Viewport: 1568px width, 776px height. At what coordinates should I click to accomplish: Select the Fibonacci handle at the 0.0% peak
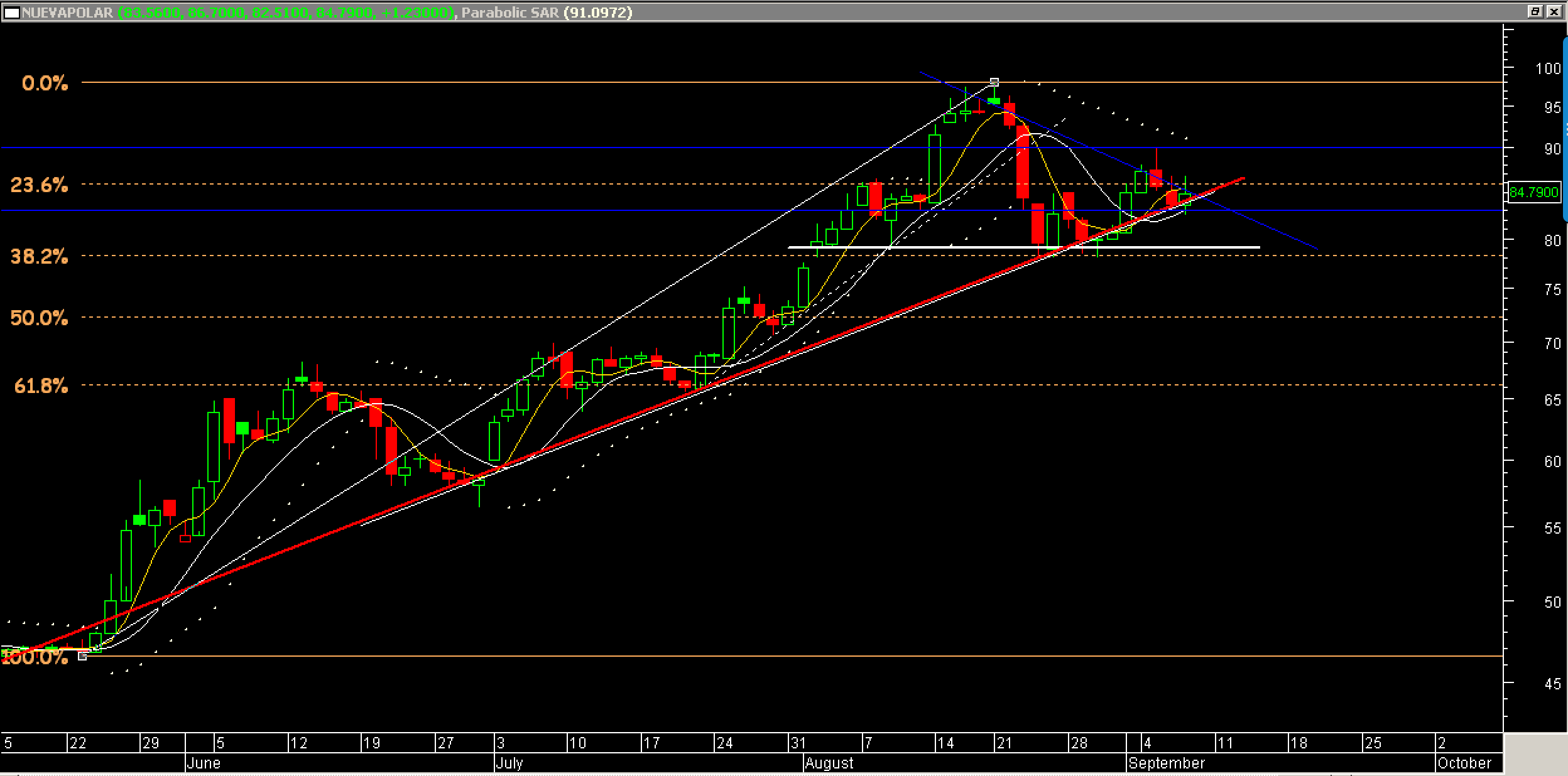994,82
